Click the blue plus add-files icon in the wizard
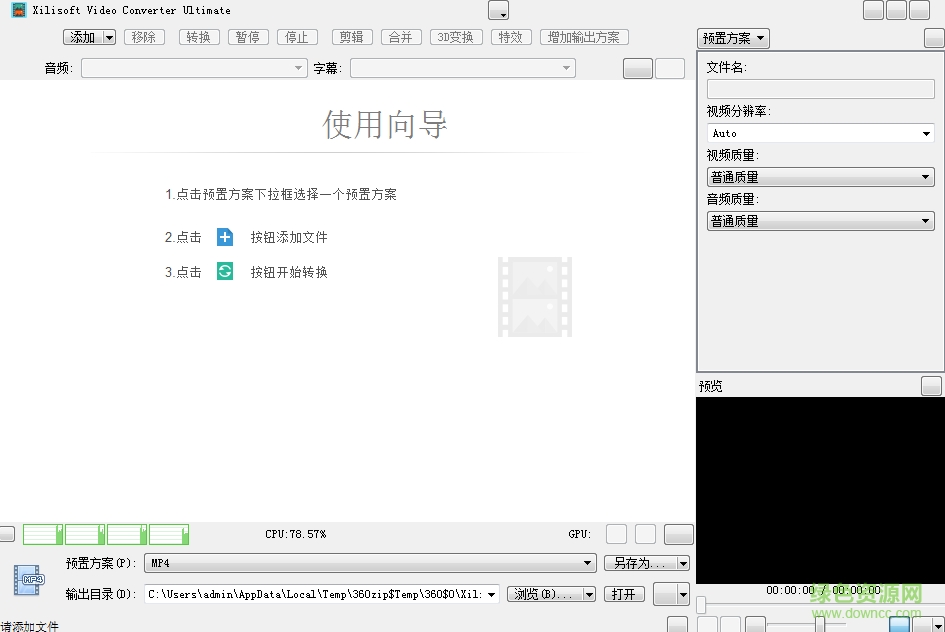Image resolution: width=945 pixels, height=632 pixels. 224,237
